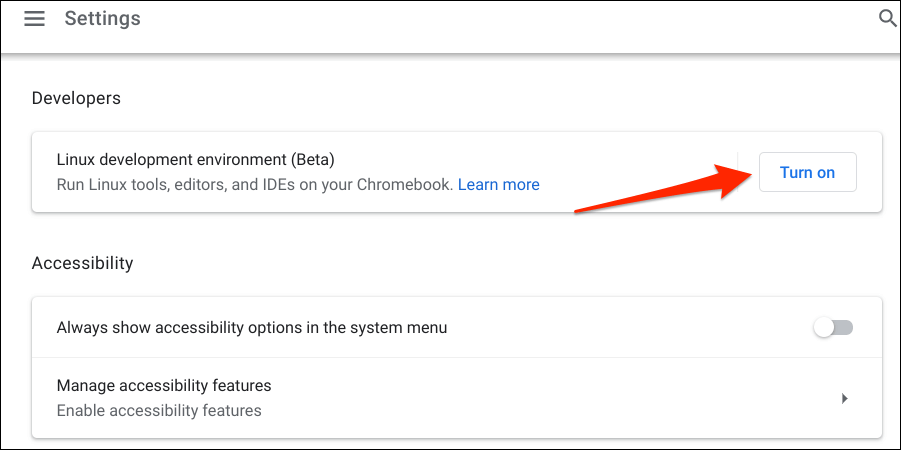
Task: Select the Developers section heading
Action: click(76, 98)
